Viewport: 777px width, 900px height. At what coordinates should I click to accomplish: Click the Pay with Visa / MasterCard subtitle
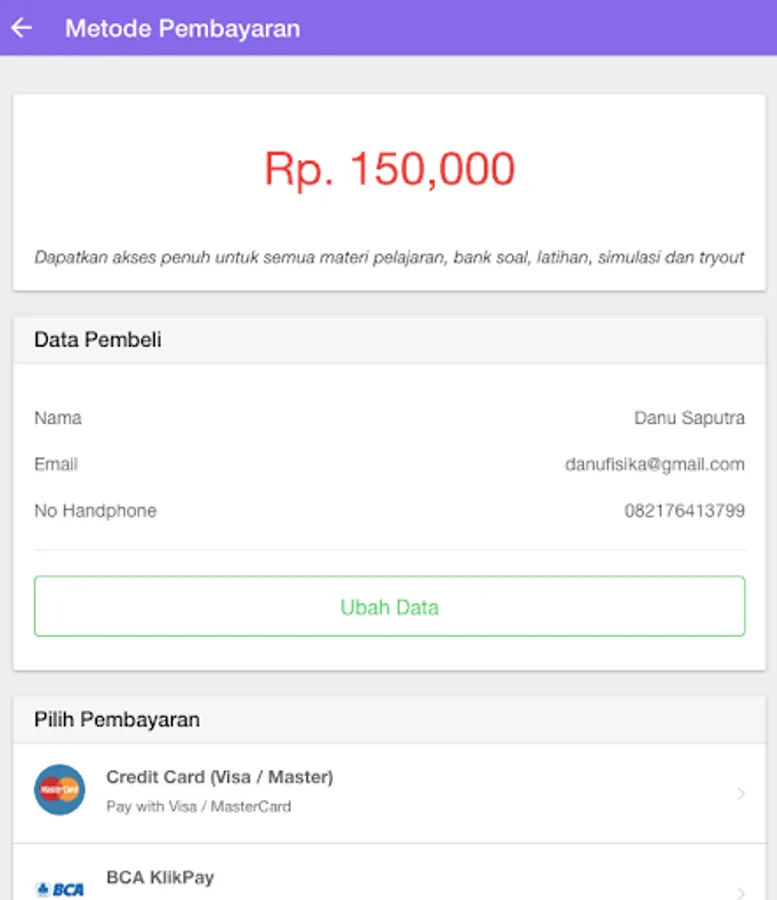click(x=198, y=806)
